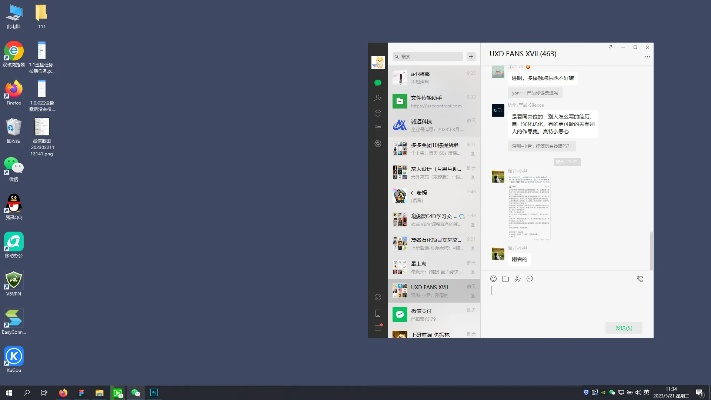Click the green Send button
Screen dimensions: 711x400
(x=623, y=327)
